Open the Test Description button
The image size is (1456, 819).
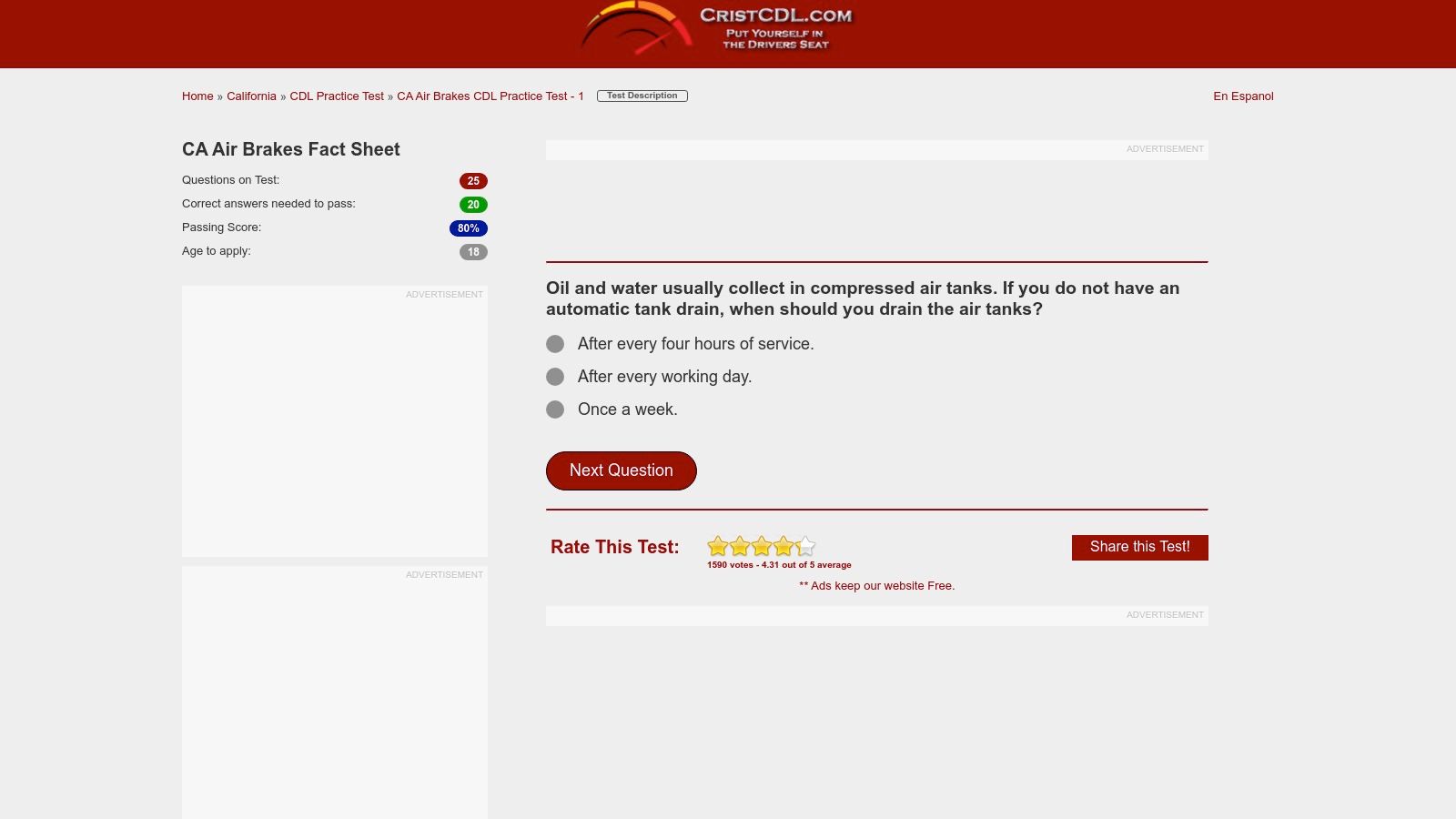(642, 96)
